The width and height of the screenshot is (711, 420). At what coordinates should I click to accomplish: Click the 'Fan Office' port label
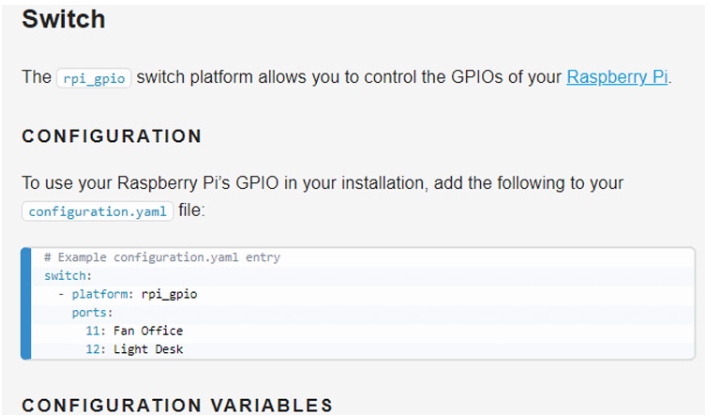coord(147,330)
